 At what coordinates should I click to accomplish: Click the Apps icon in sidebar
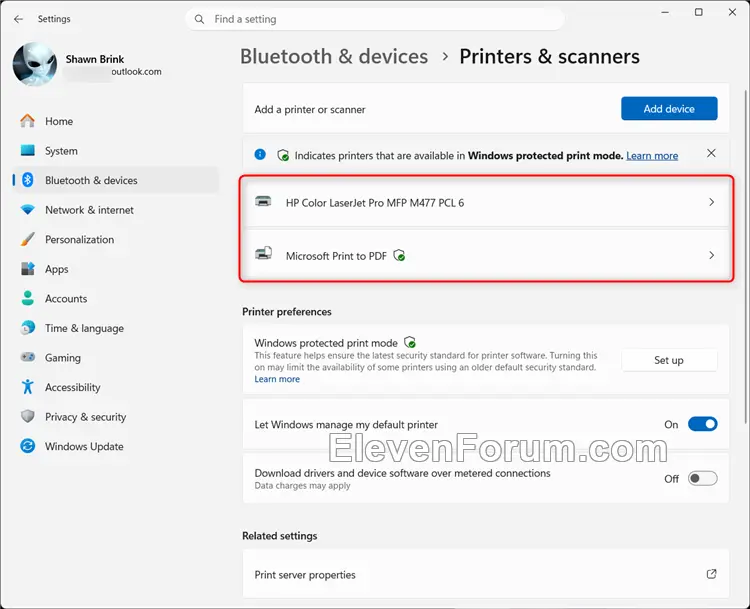tap(28, 269)
